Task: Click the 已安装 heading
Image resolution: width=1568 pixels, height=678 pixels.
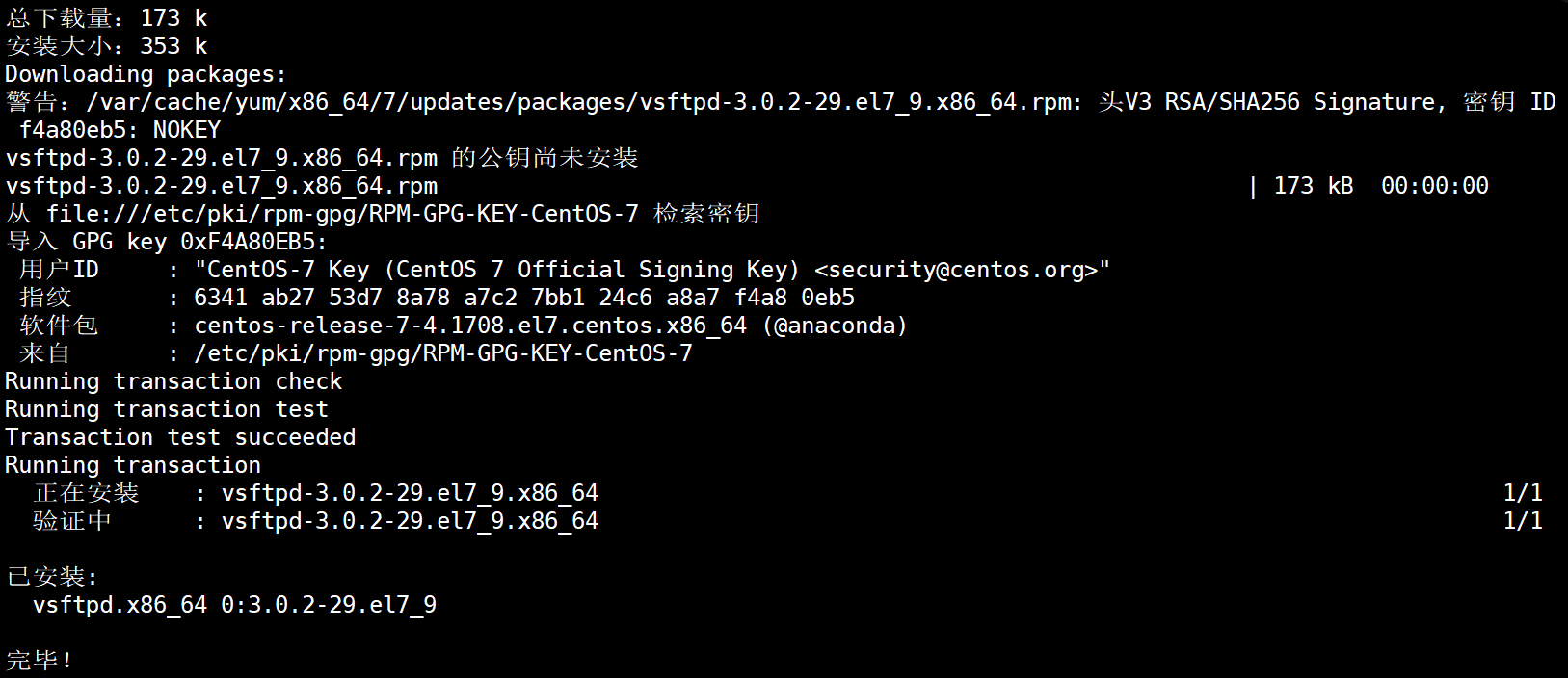Action: click(x=52, y=577)
